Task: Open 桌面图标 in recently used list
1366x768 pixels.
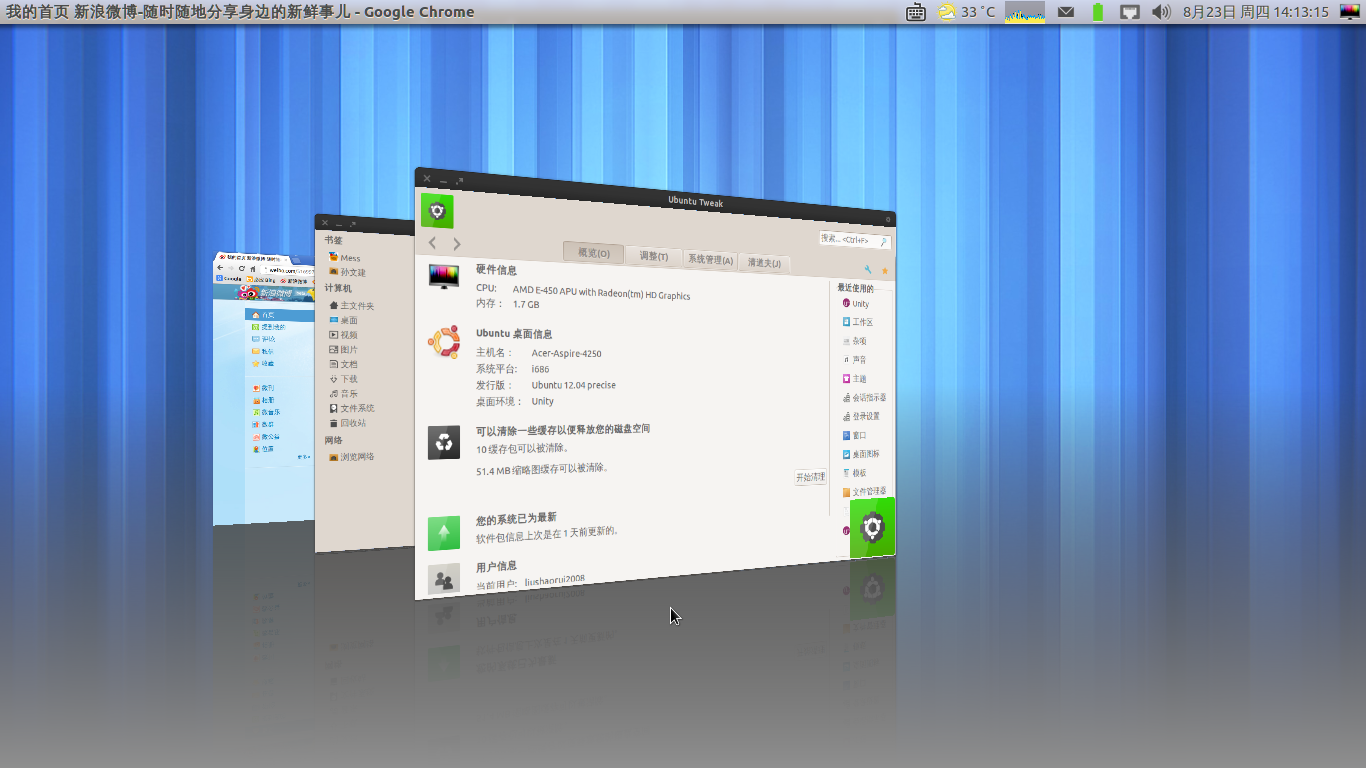Action: (861, 454)
